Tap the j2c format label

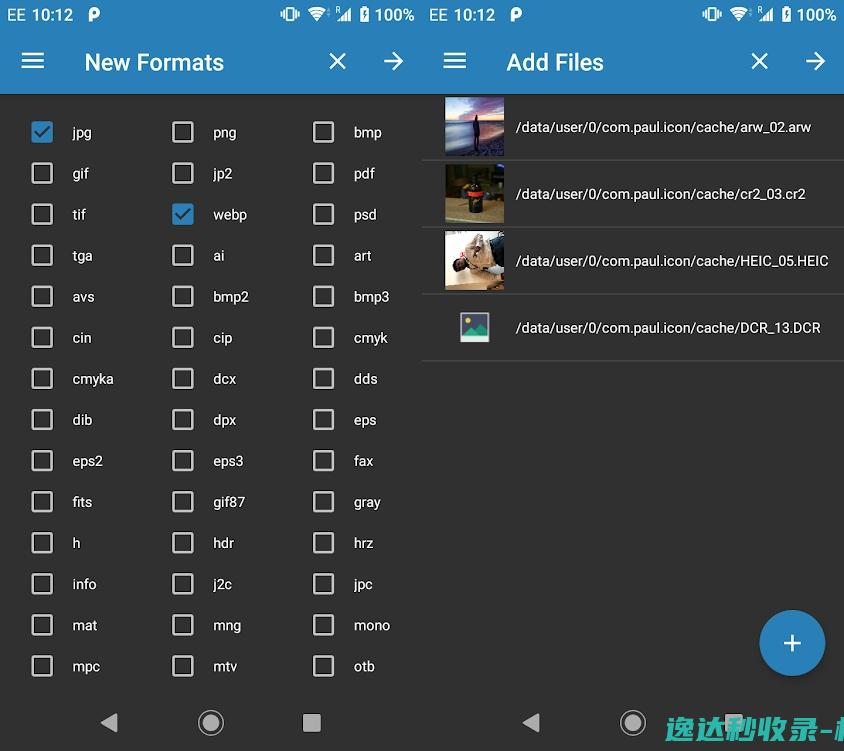coord(222,585)
